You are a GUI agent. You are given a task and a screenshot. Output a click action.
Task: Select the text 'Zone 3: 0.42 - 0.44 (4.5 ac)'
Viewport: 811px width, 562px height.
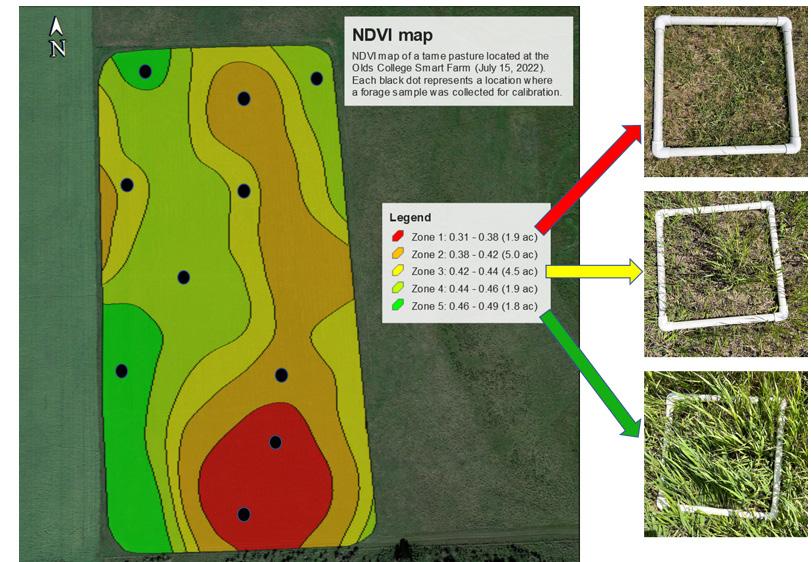pyautogui.click(x=474, y=271)
